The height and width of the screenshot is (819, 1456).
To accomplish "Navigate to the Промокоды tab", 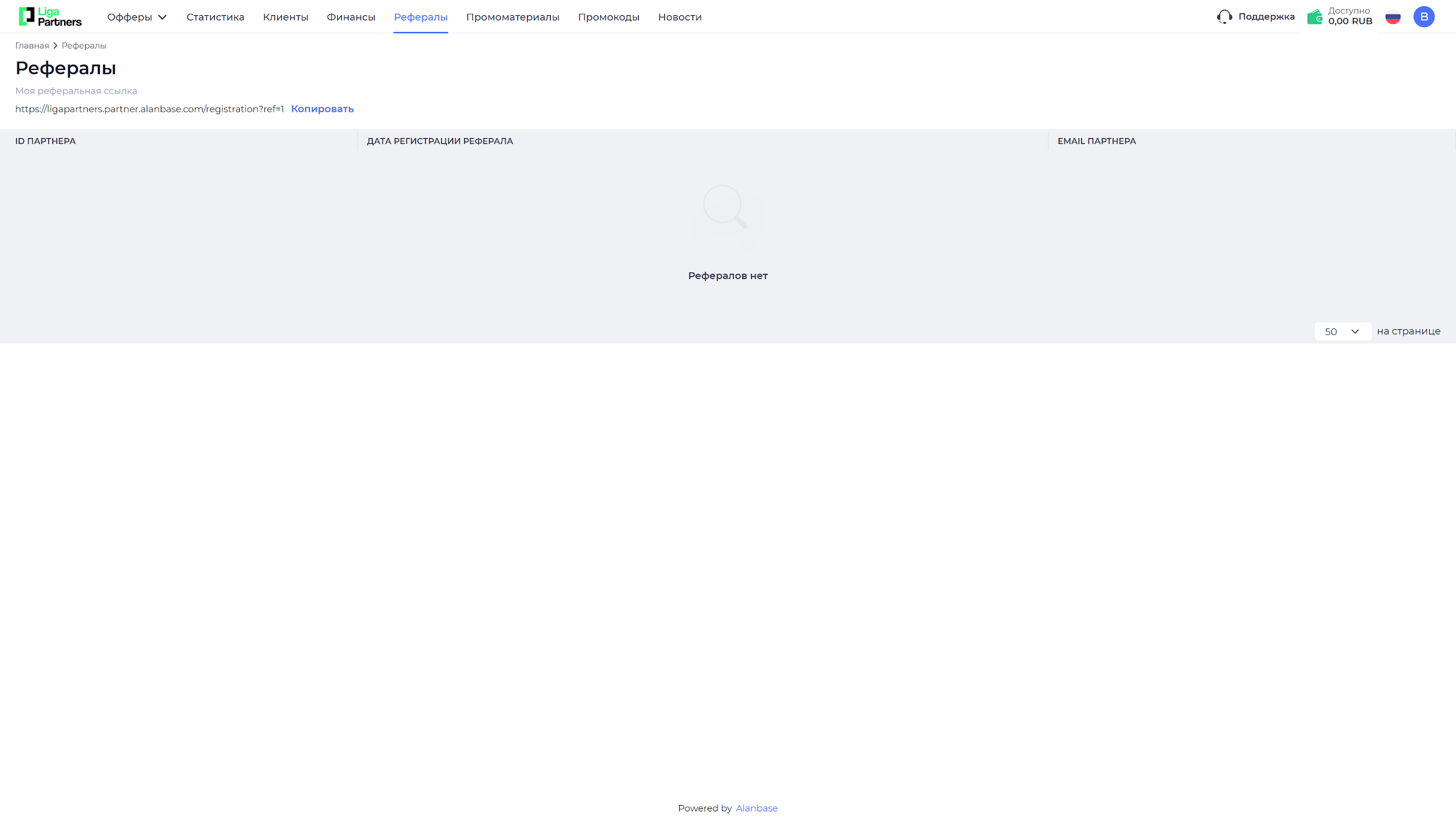I will (608, 17).
